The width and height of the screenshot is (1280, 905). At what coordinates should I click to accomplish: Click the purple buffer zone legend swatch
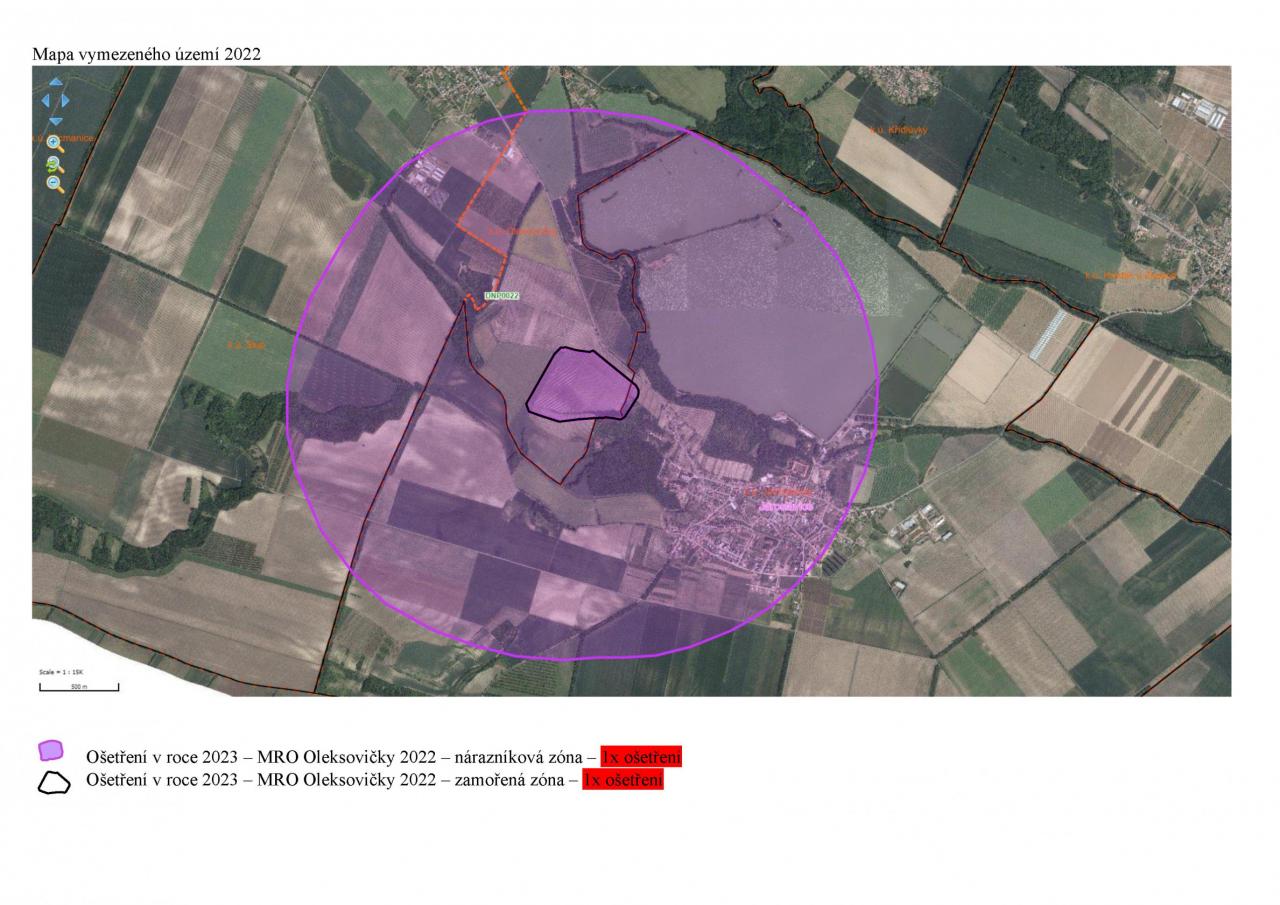coord(51,751)
